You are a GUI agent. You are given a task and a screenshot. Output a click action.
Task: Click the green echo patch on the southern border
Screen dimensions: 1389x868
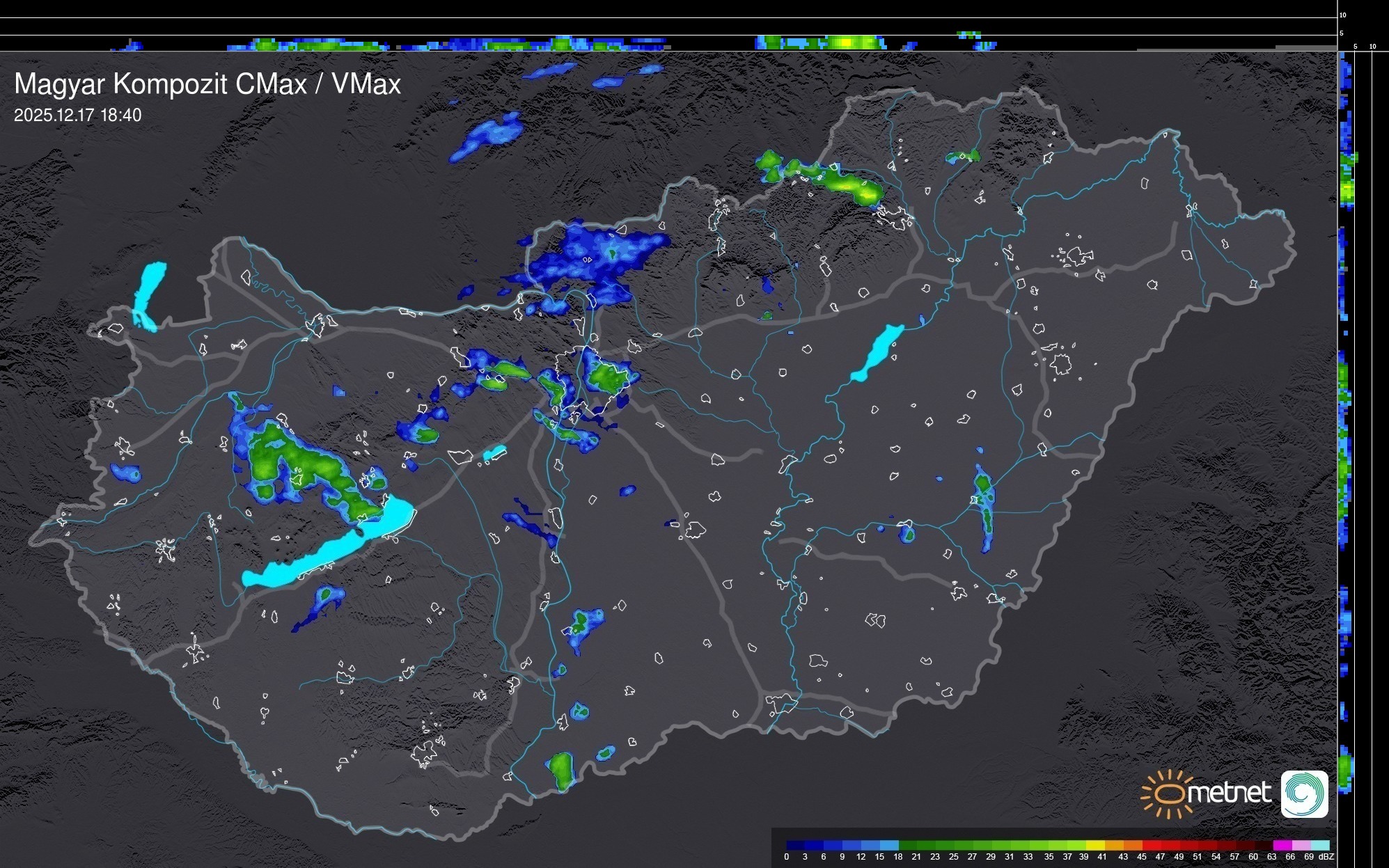coord(560,771)
